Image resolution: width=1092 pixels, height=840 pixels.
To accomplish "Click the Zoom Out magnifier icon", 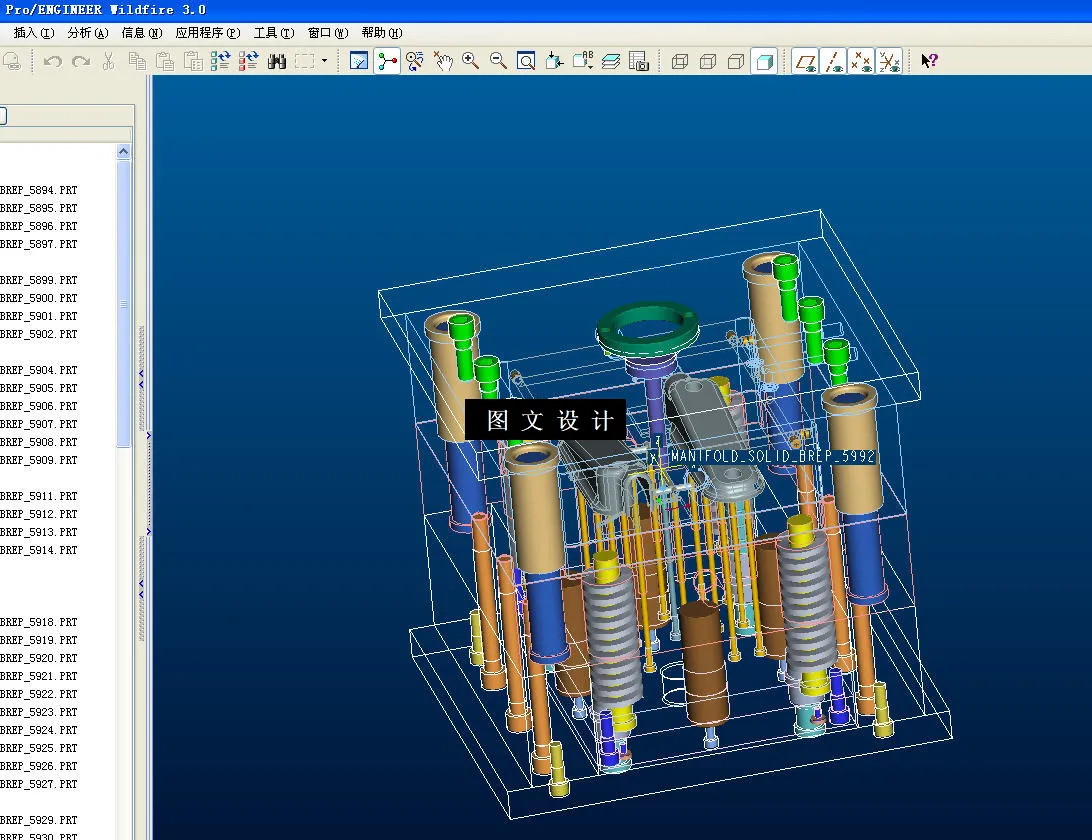I will click(x=498, y=61).
